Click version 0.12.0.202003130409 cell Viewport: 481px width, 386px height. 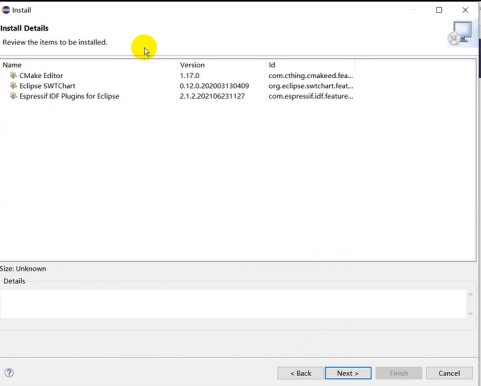pos(214,86)
